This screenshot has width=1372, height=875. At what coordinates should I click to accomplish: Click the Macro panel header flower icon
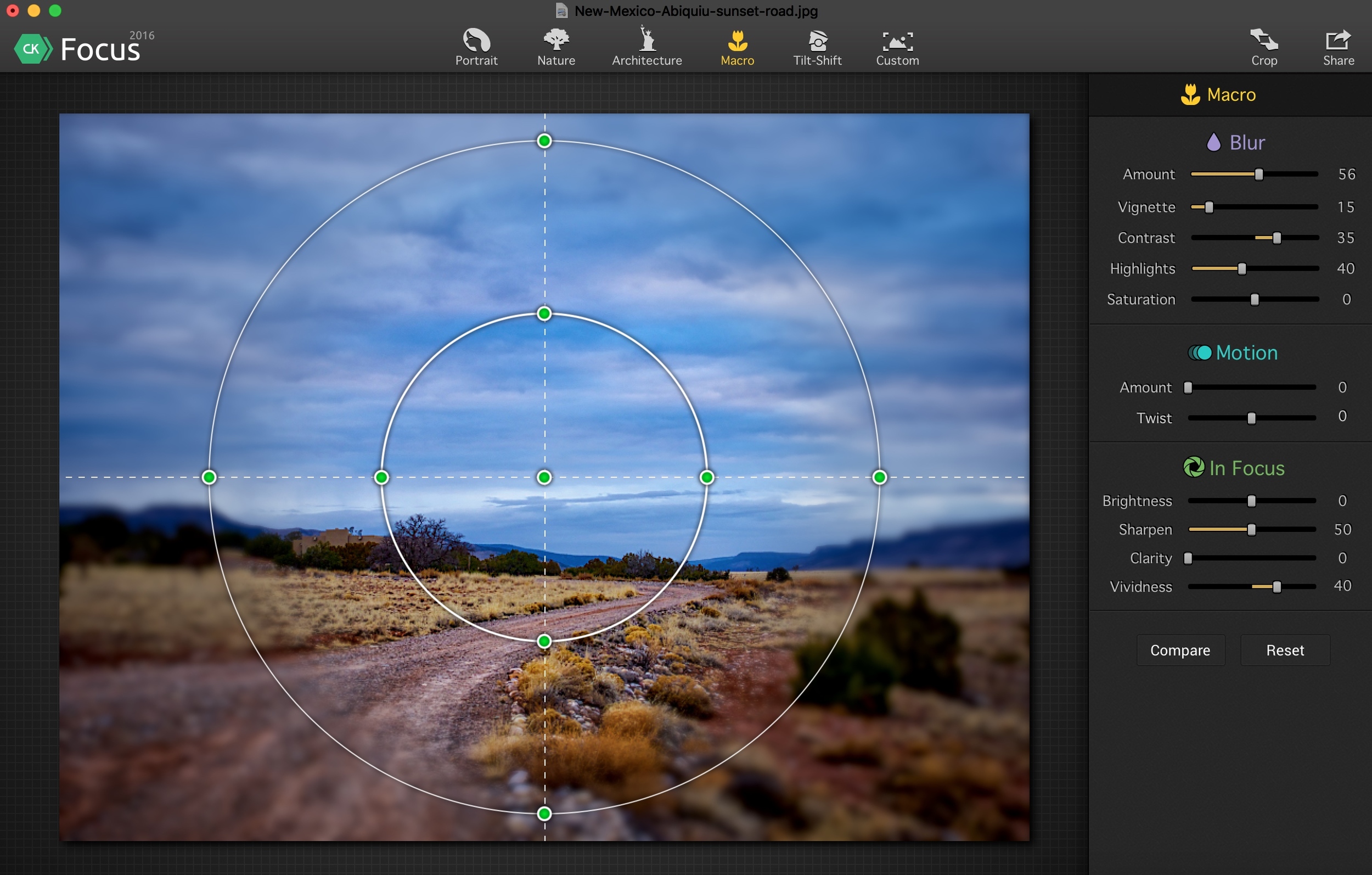[1190, 94]
